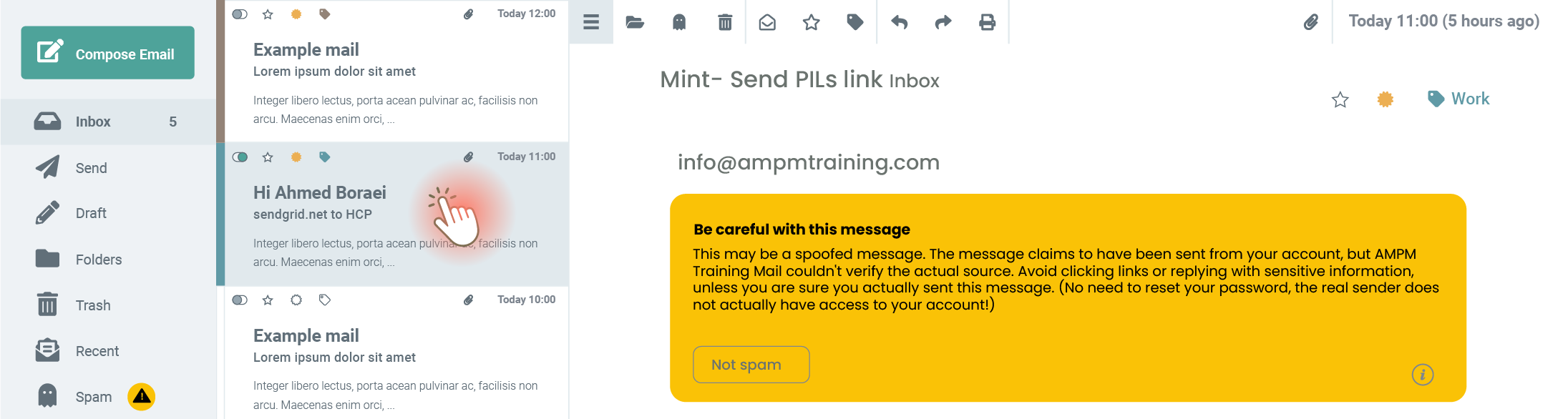
Task: Click the forward arrow icon
Action: click(x=943, y=22)
